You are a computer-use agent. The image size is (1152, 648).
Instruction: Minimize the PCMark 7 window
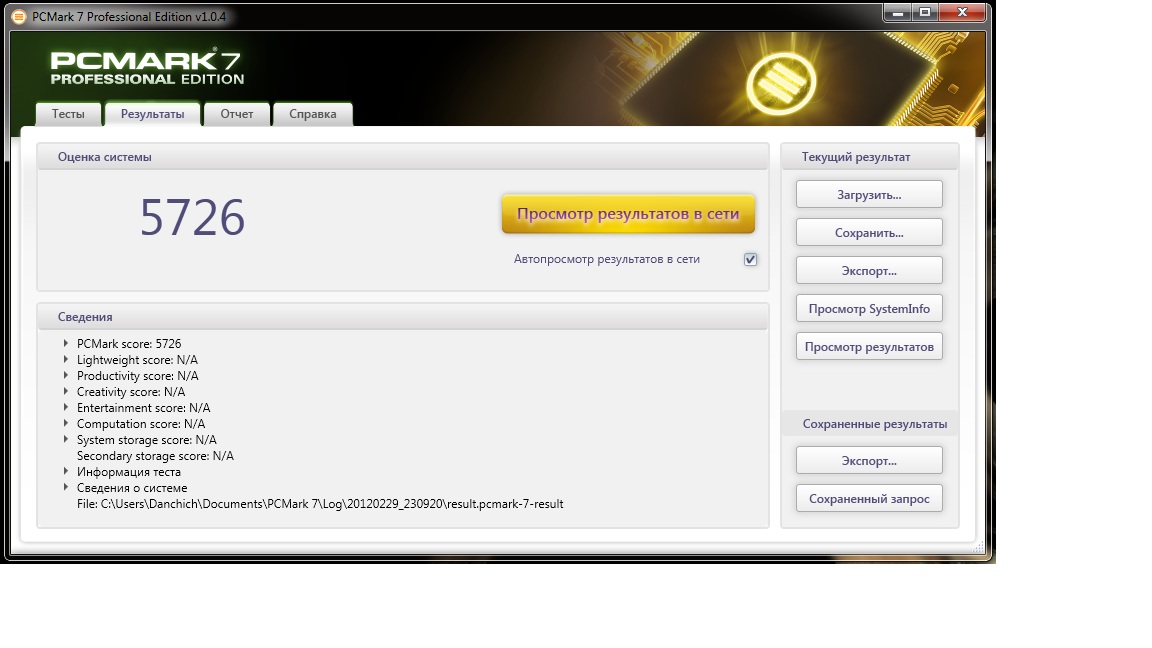tap(898, 12)
